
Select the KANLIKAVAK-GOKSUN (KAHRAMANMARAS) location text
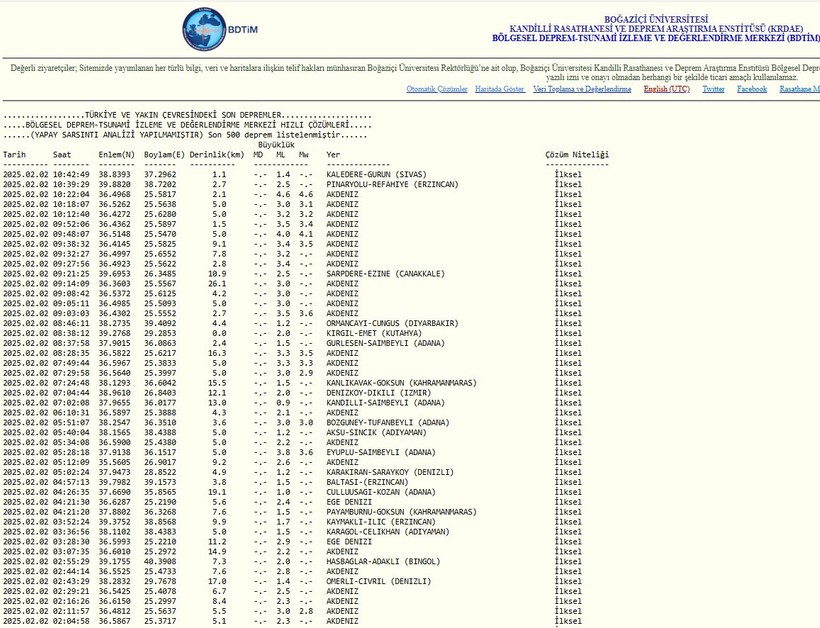(x=402, y=383)
